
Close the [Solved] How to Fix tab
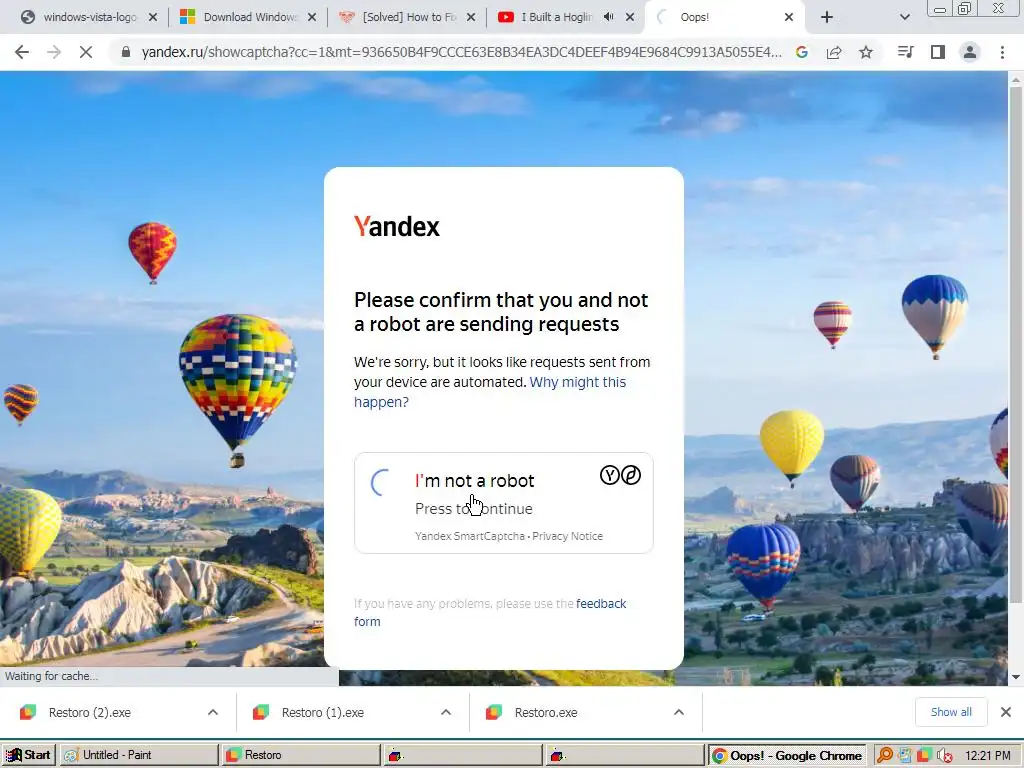coord(471,17)
